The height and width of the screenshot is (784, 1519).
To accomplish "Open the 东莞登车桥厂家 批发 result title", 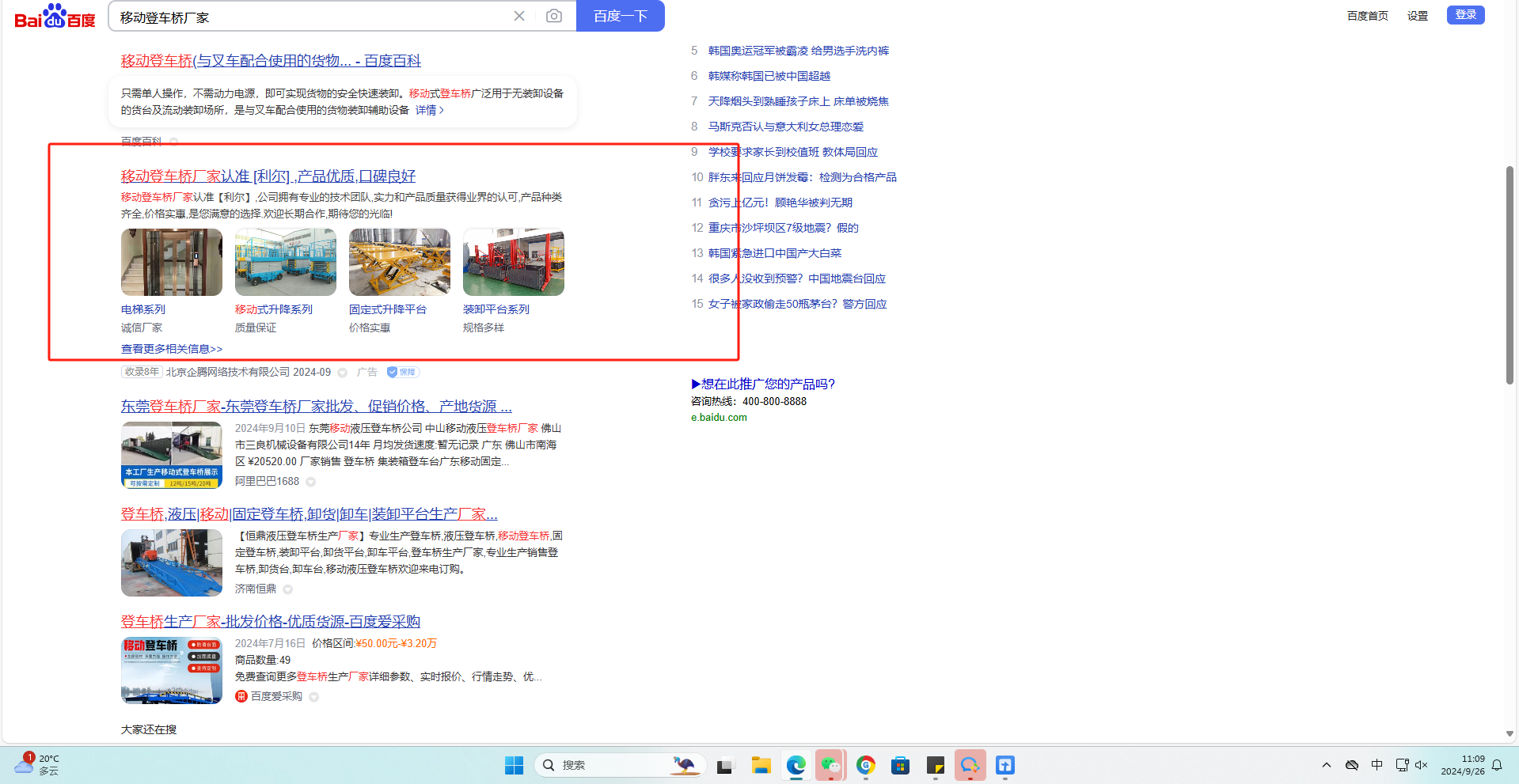I will (x=317, y=407).
